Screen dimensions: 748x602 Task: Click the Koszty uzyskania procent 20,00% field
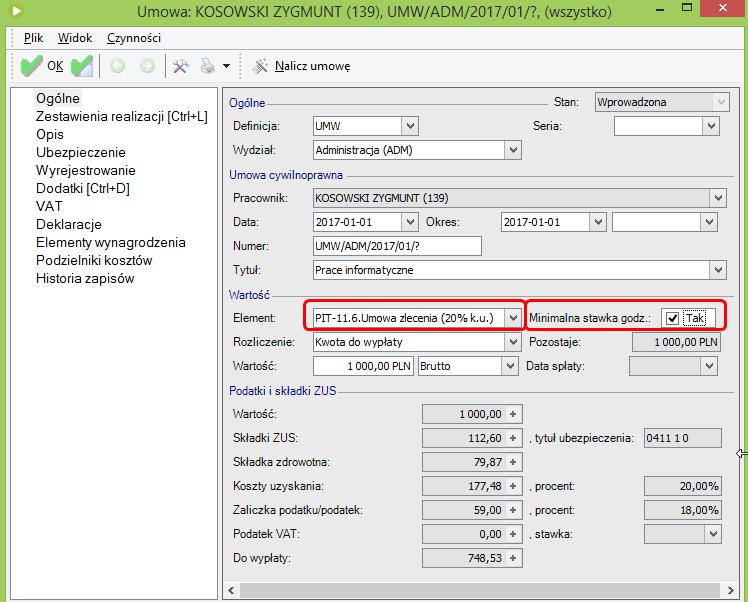(683, 486)
